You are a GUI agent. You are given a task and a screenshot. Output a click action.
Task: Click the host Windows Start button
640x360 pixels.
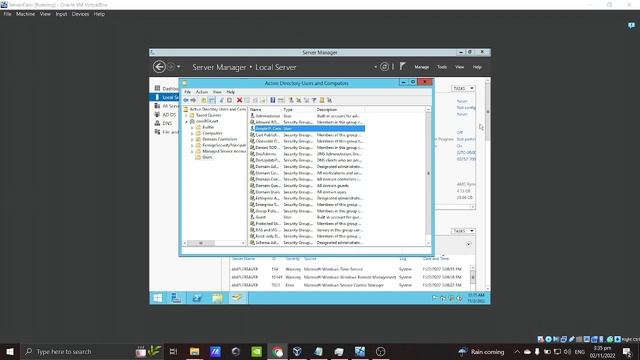tap(10, 351)
